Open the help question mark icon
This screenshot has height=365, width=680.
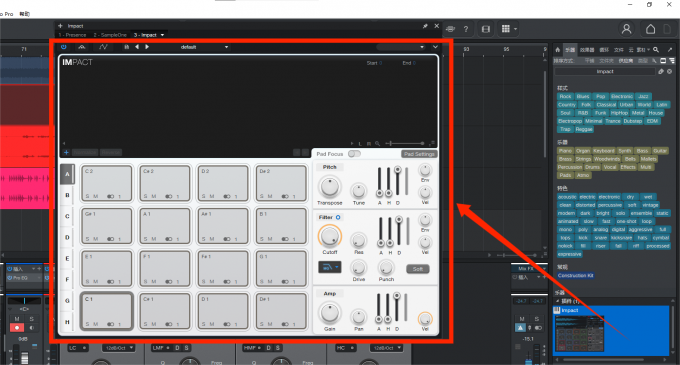click(466, 29)
